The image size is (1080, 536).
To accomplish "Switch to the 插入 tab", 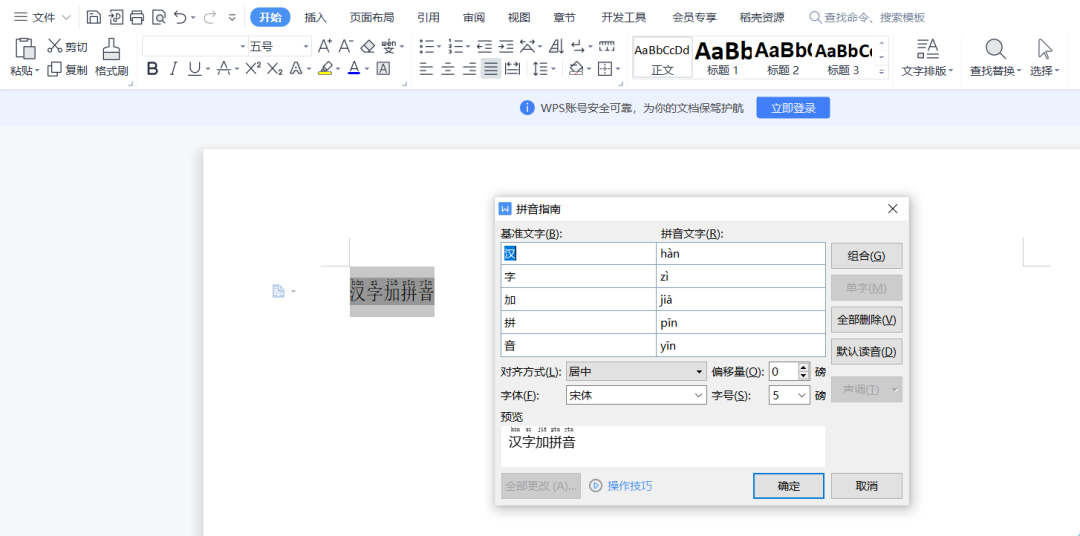I will point(315,17).
